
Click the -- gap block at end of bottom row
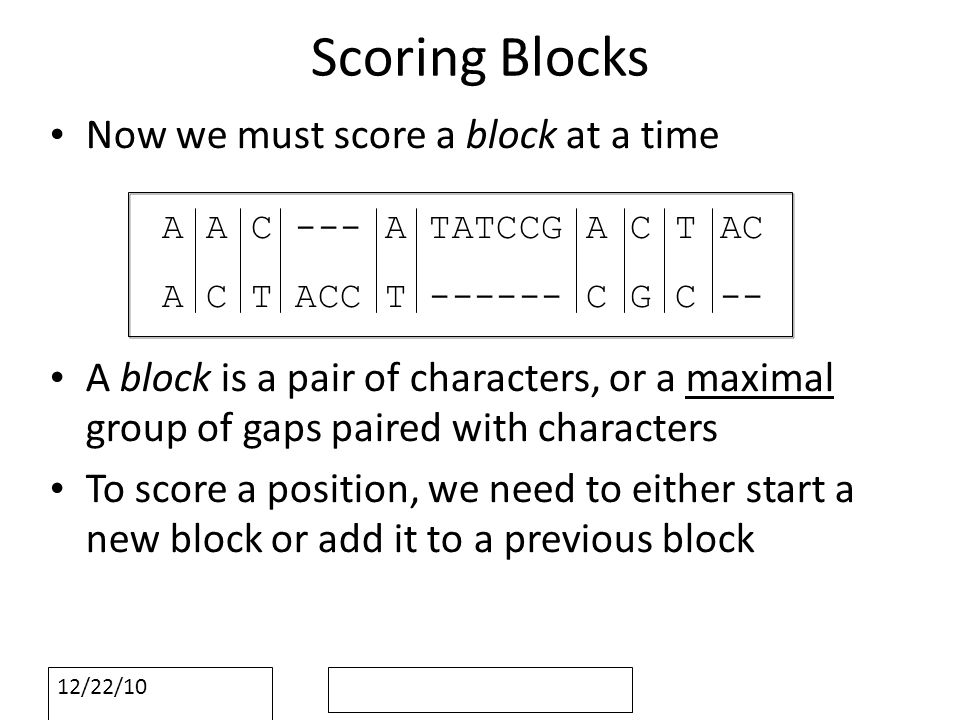click(741, 298)
